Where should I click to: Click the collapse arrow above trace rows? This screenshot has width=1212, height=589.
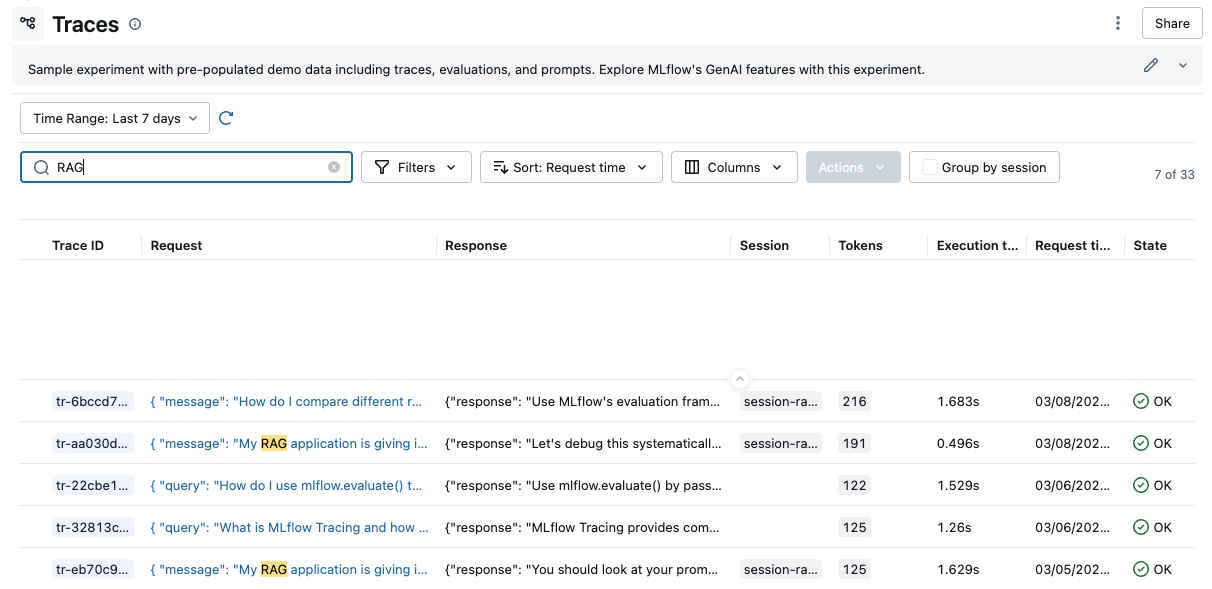pos(740,379)
